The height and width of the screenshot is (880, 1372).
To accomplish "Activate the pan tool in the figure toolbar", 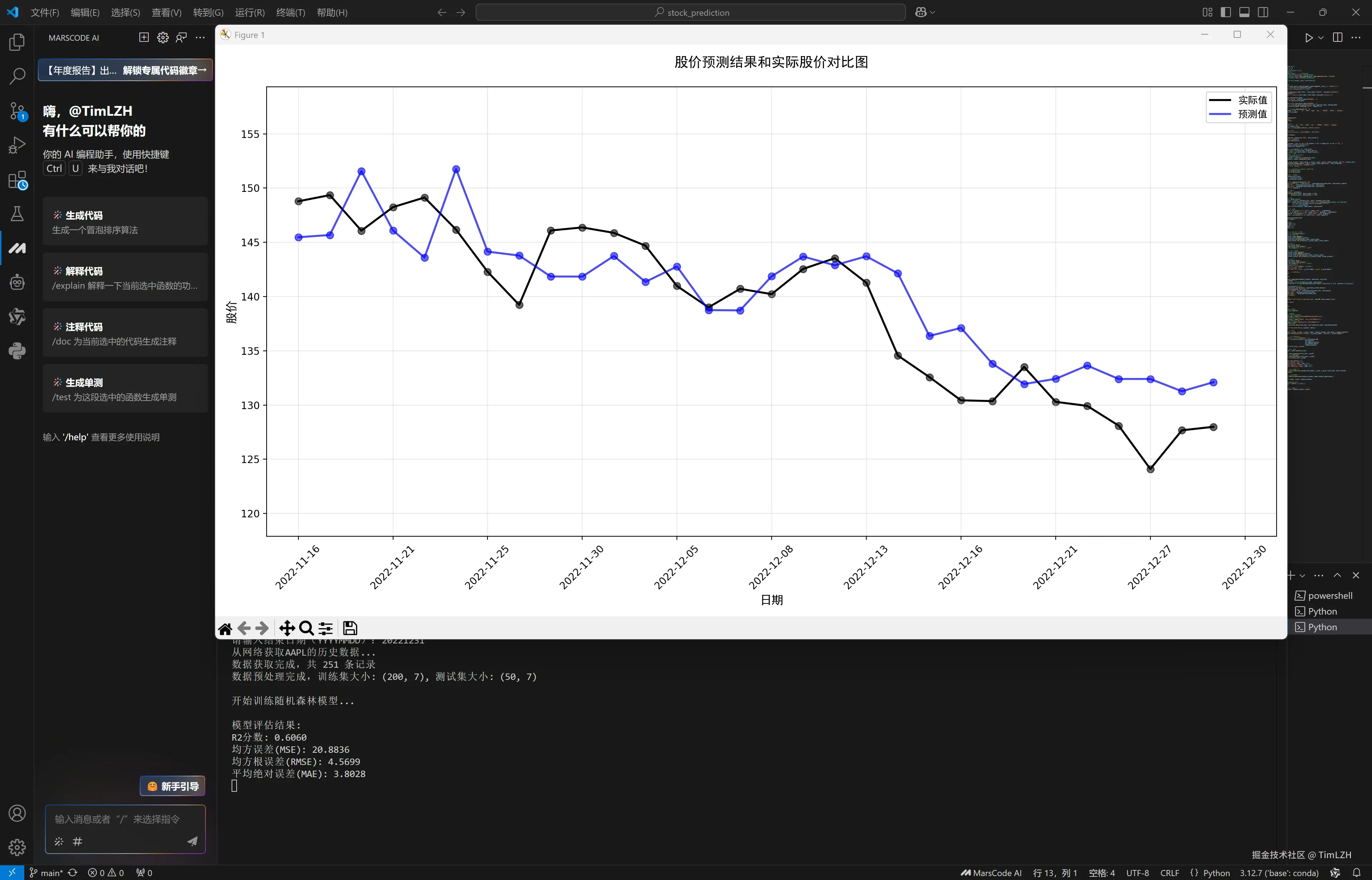I will 287,628.
